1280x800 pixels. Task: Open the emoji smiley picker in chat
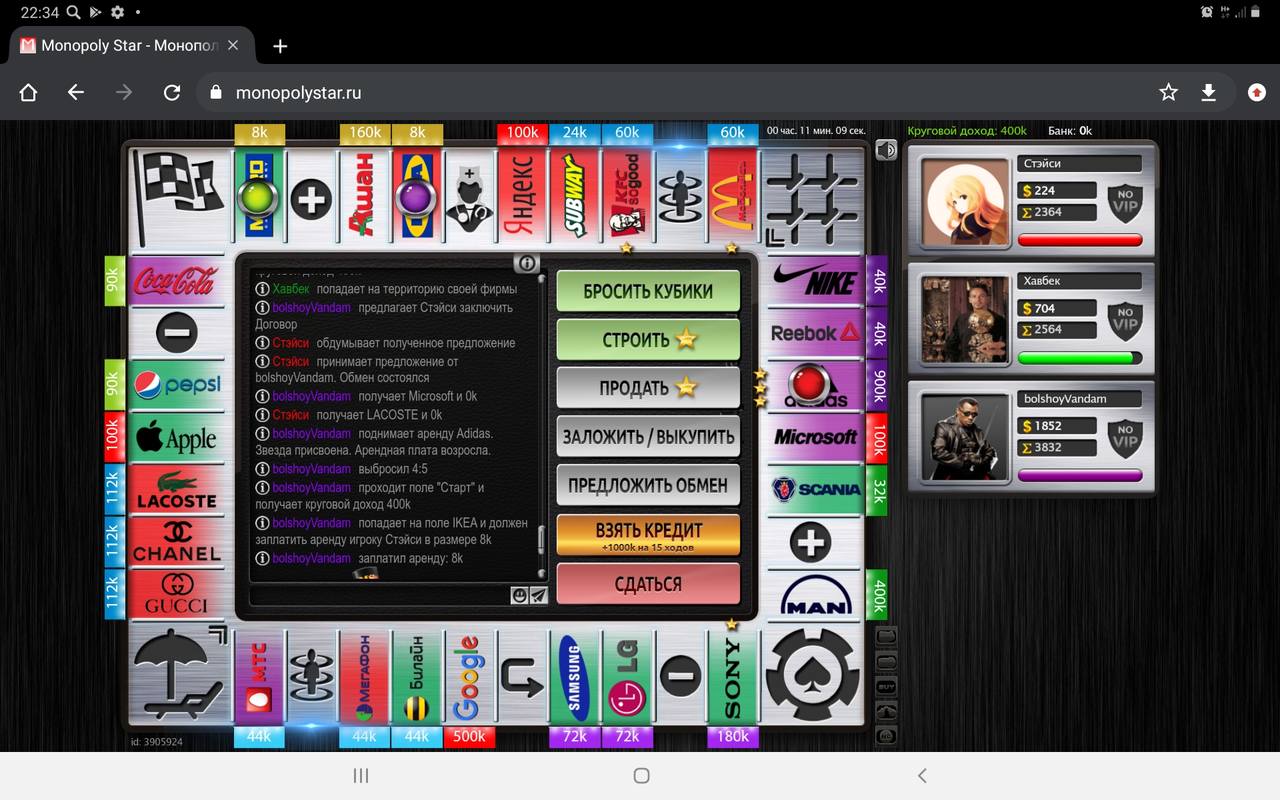[519, 595]
